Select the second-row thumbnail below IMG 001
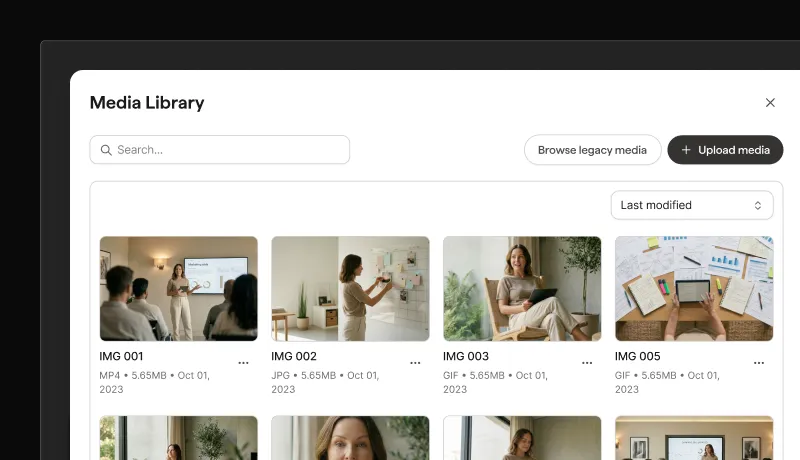The image size is (800, 460). (179, 438)
